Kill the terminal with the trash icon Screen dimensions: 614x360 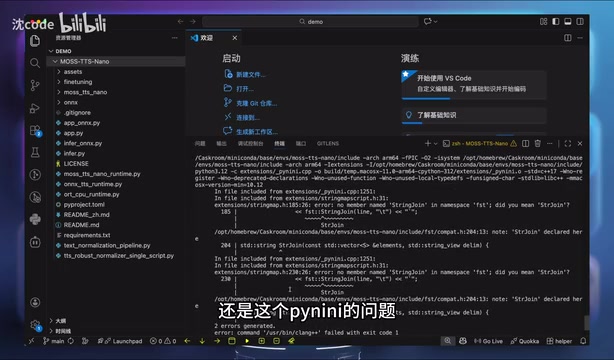[538, 143]
